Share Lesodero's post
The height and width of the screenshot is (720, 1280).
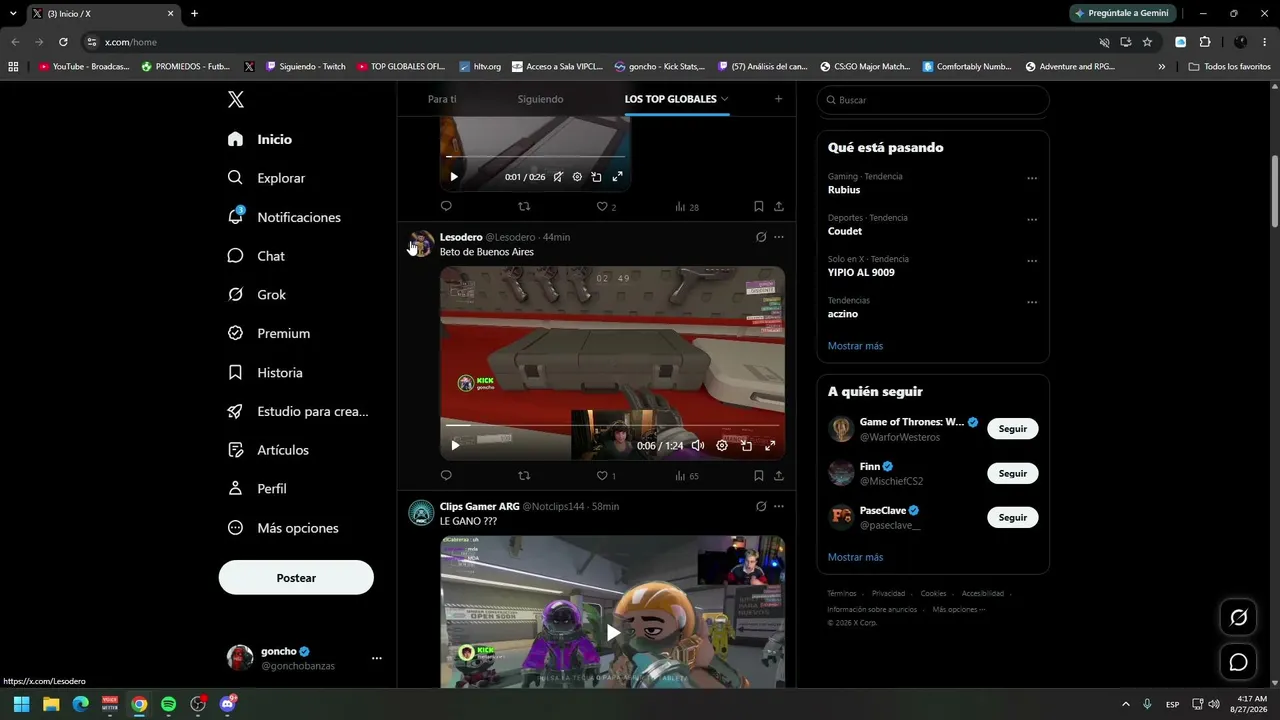click(x=779, y=476)
